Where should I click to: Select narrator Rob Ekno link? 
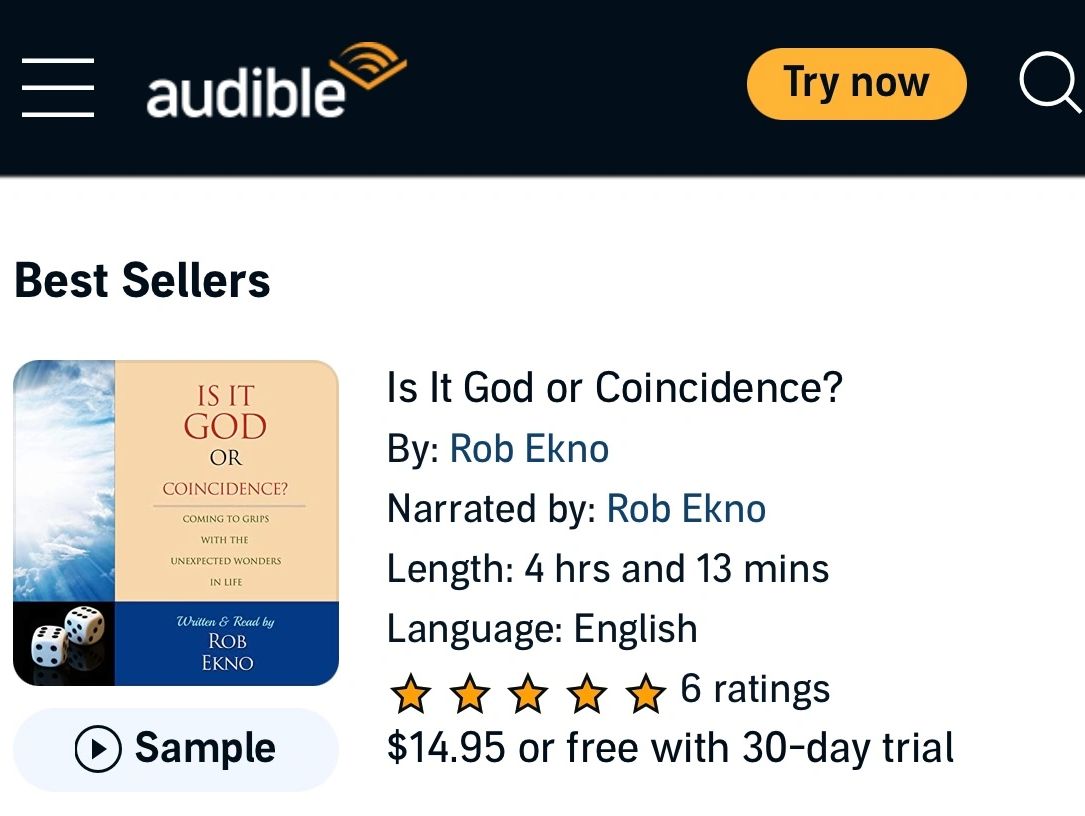point(686,509)
